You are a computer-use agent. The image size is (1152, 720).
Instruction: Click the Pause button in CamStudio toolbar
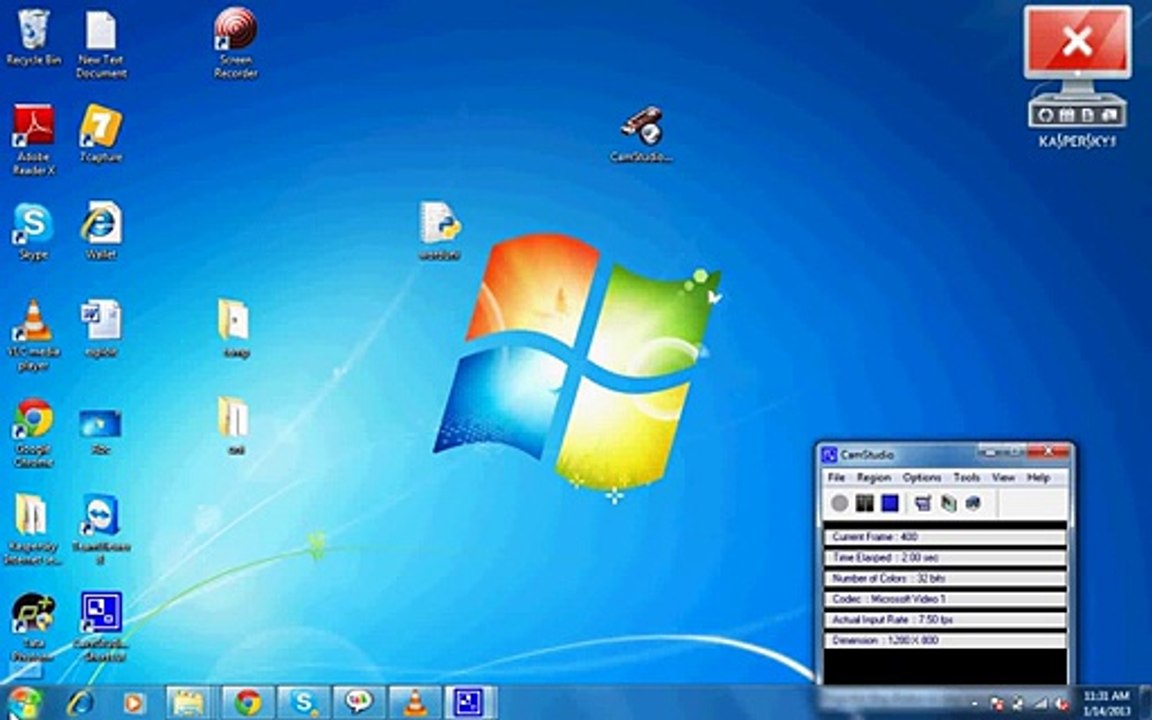865,503
